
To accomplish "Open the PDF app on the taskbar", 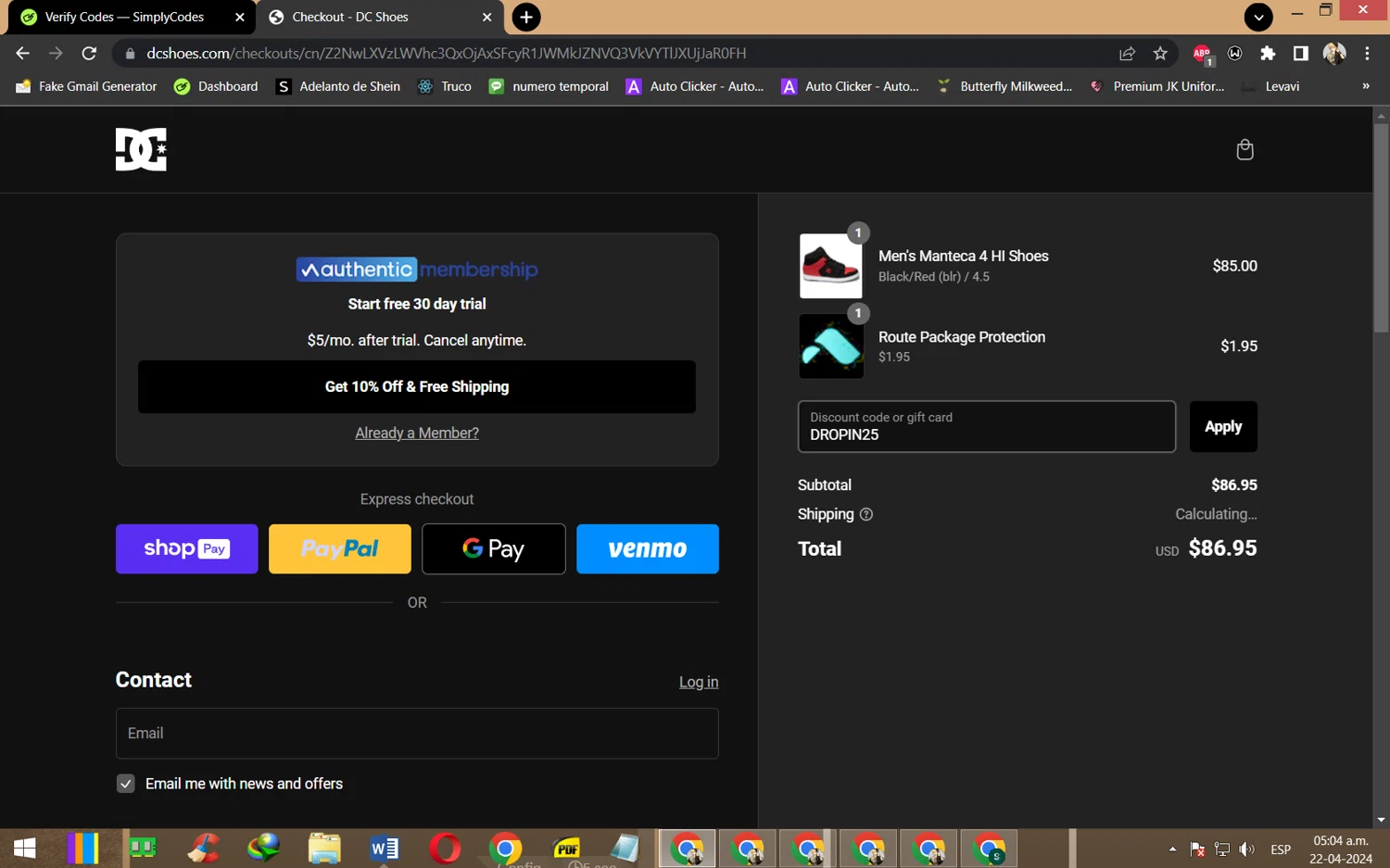I will (x=566, y=848).
